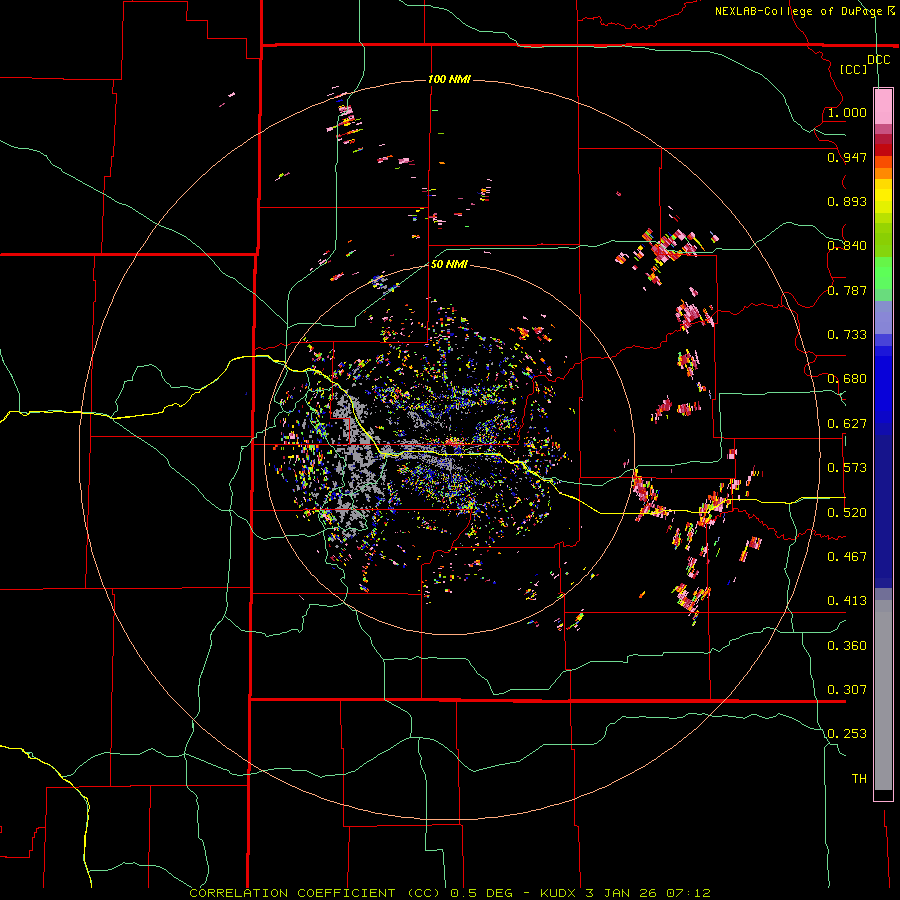Click the gray bottom segment of the color bar
The width and height of the screenshot is (900, 900).
point(883,695)
